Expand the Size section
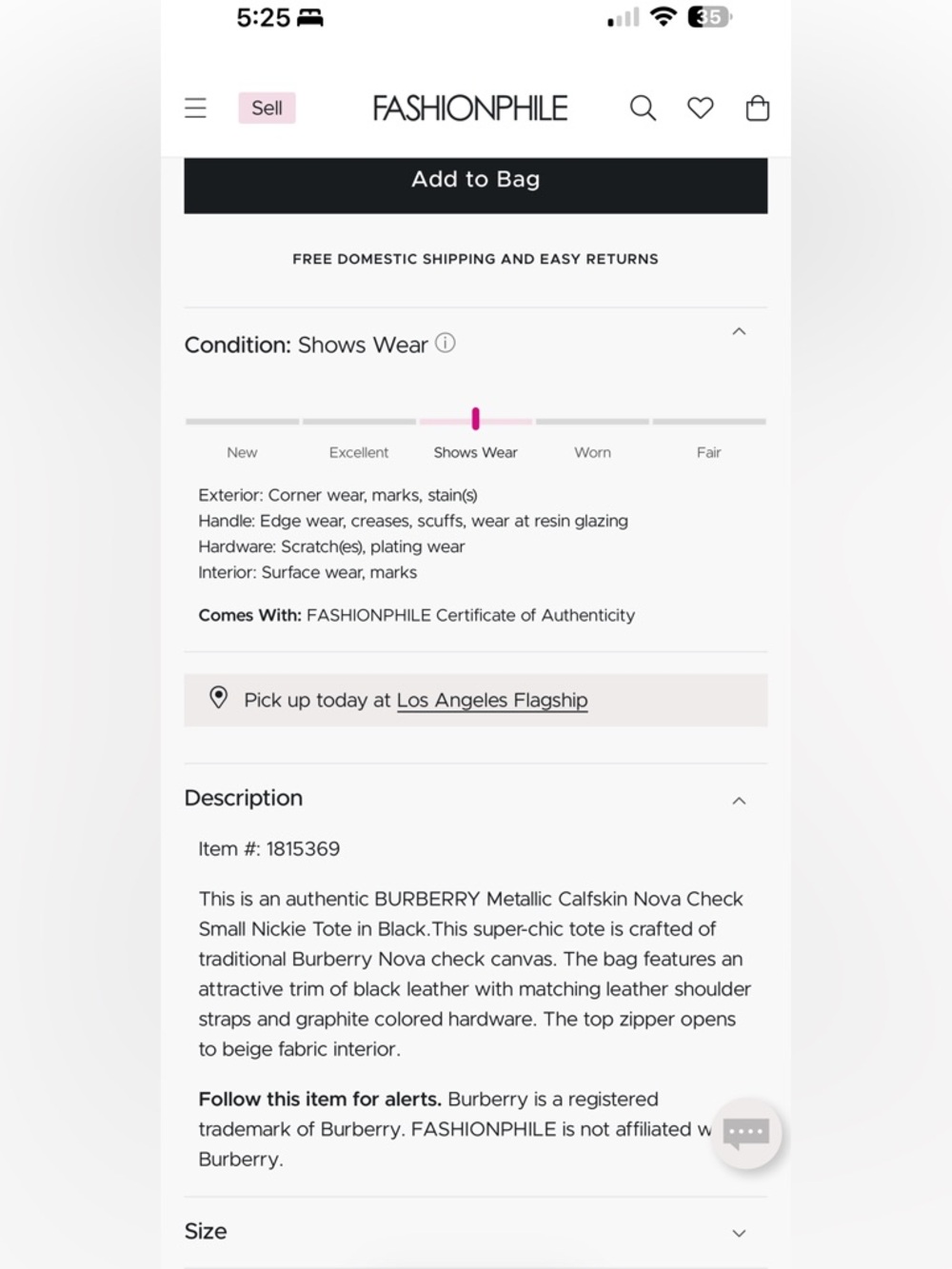The width and height of the screenshot is (952, 1269). pyautogui.click(x=739, y=1233)
